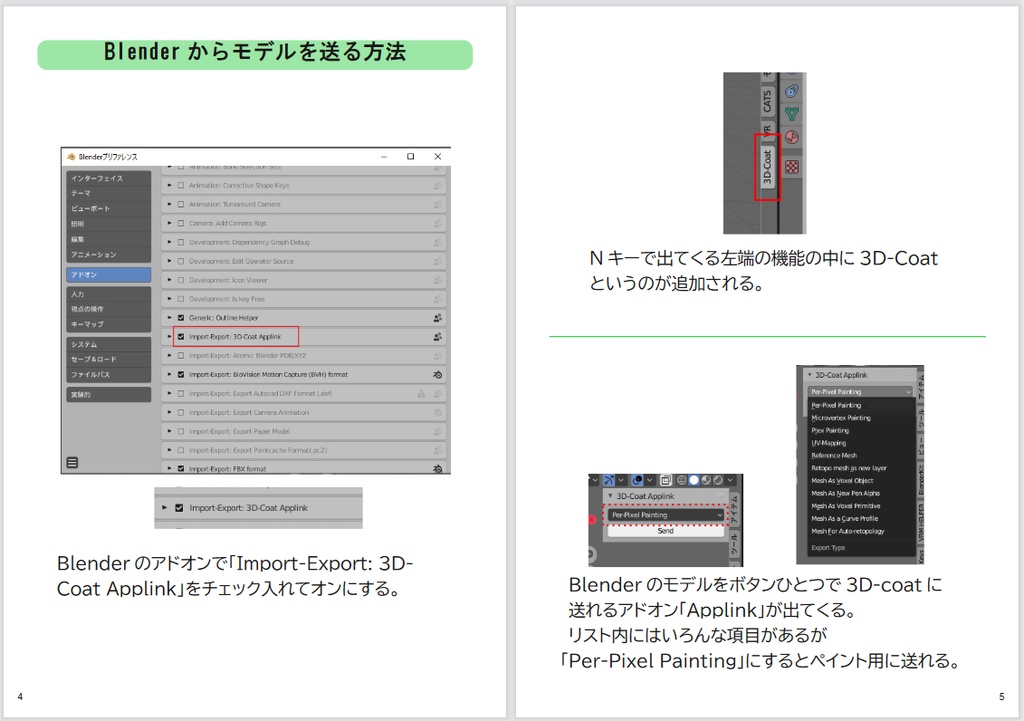The height and width of the screenshot is (721, 1024).
Task: Toggle the X-ray icon in viewport header
Action: (666, 480)
